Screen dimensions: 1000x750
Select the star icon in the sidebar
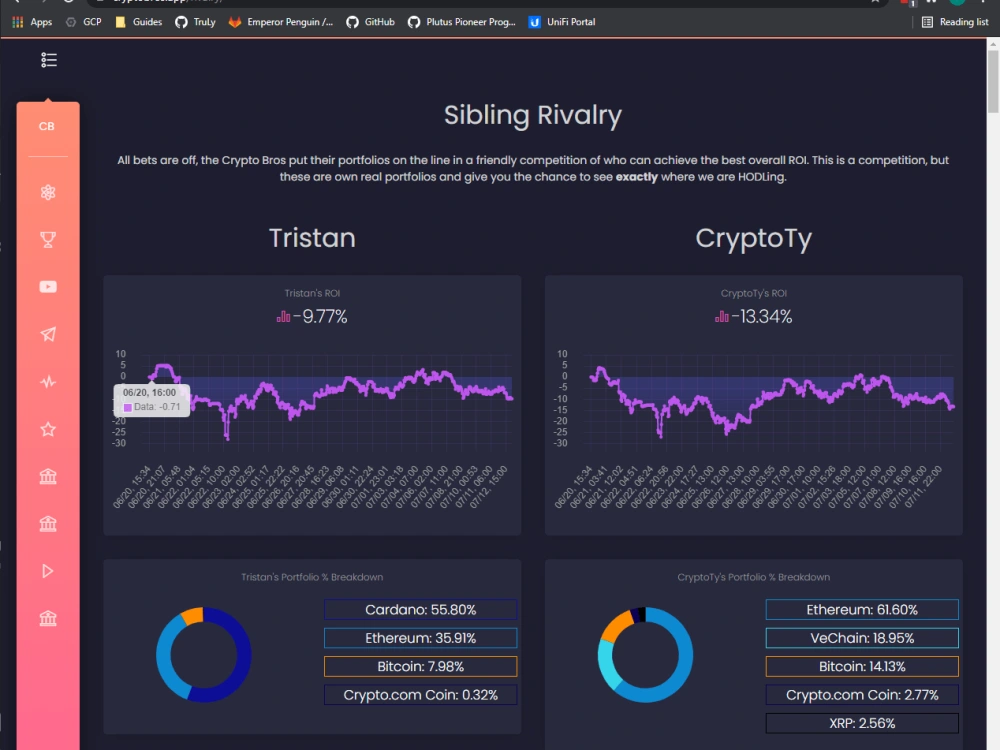tap(48, 429)
